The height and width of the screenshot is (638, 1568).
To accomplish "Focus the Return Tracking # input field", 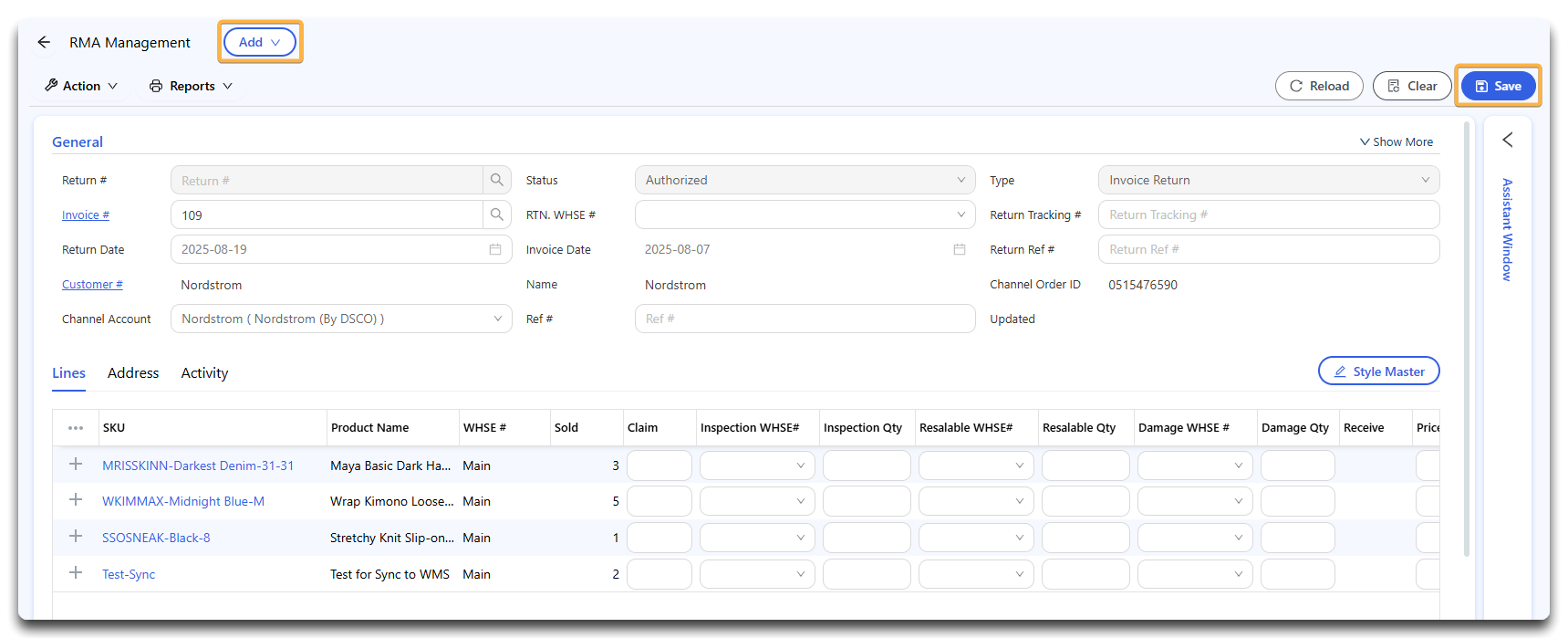I will 1269,214.
